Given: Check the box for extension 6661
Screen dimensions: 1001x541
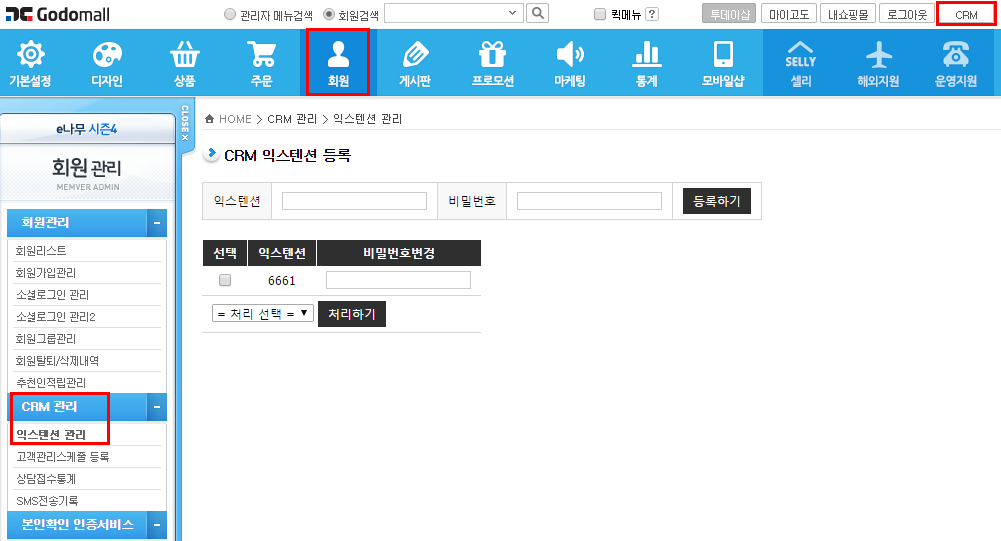Looking at the screenshot, I should pyautogui.click(x=225, y=280).
